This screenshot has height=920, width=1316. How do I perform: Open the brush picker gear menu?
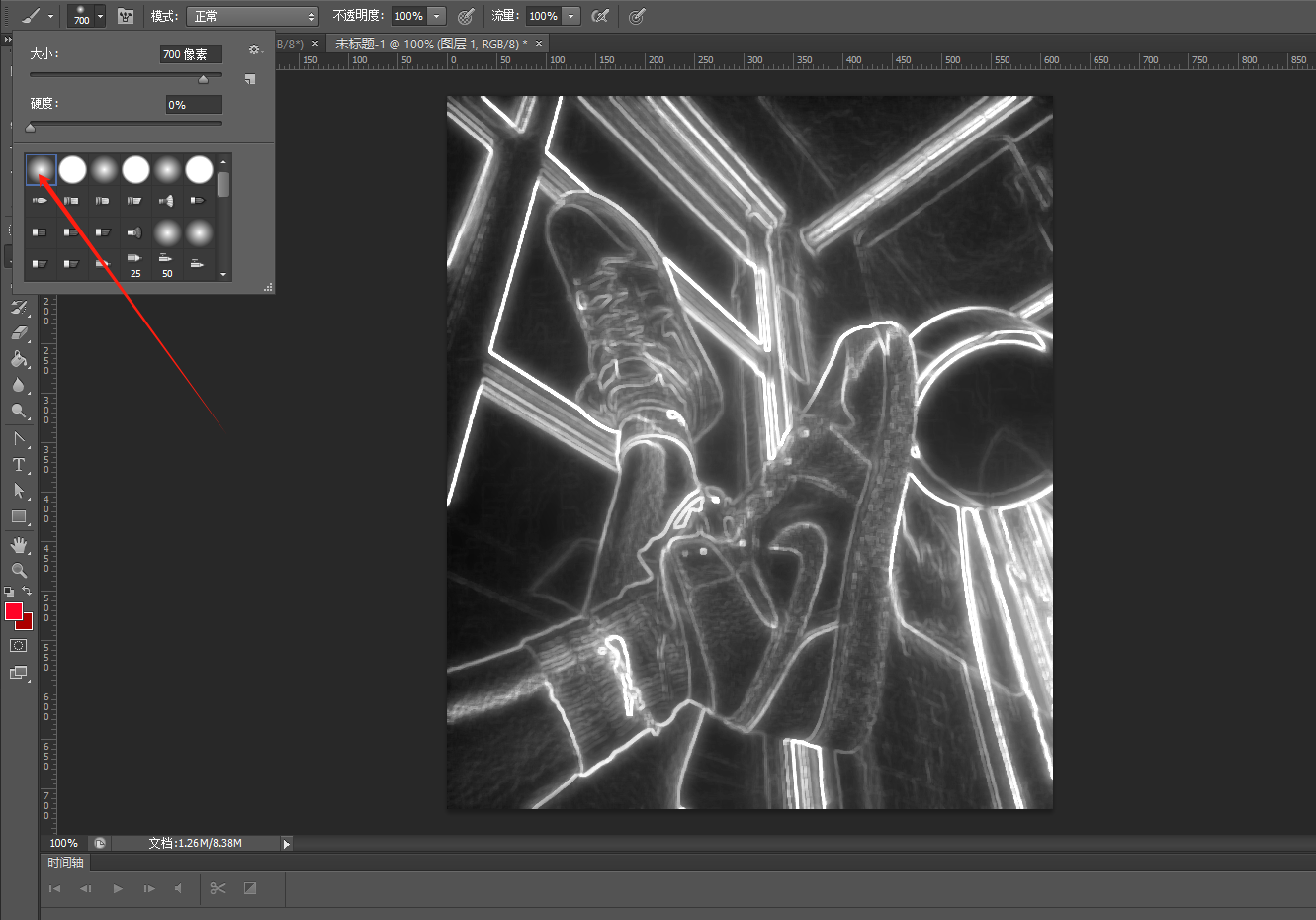[254, 49]
